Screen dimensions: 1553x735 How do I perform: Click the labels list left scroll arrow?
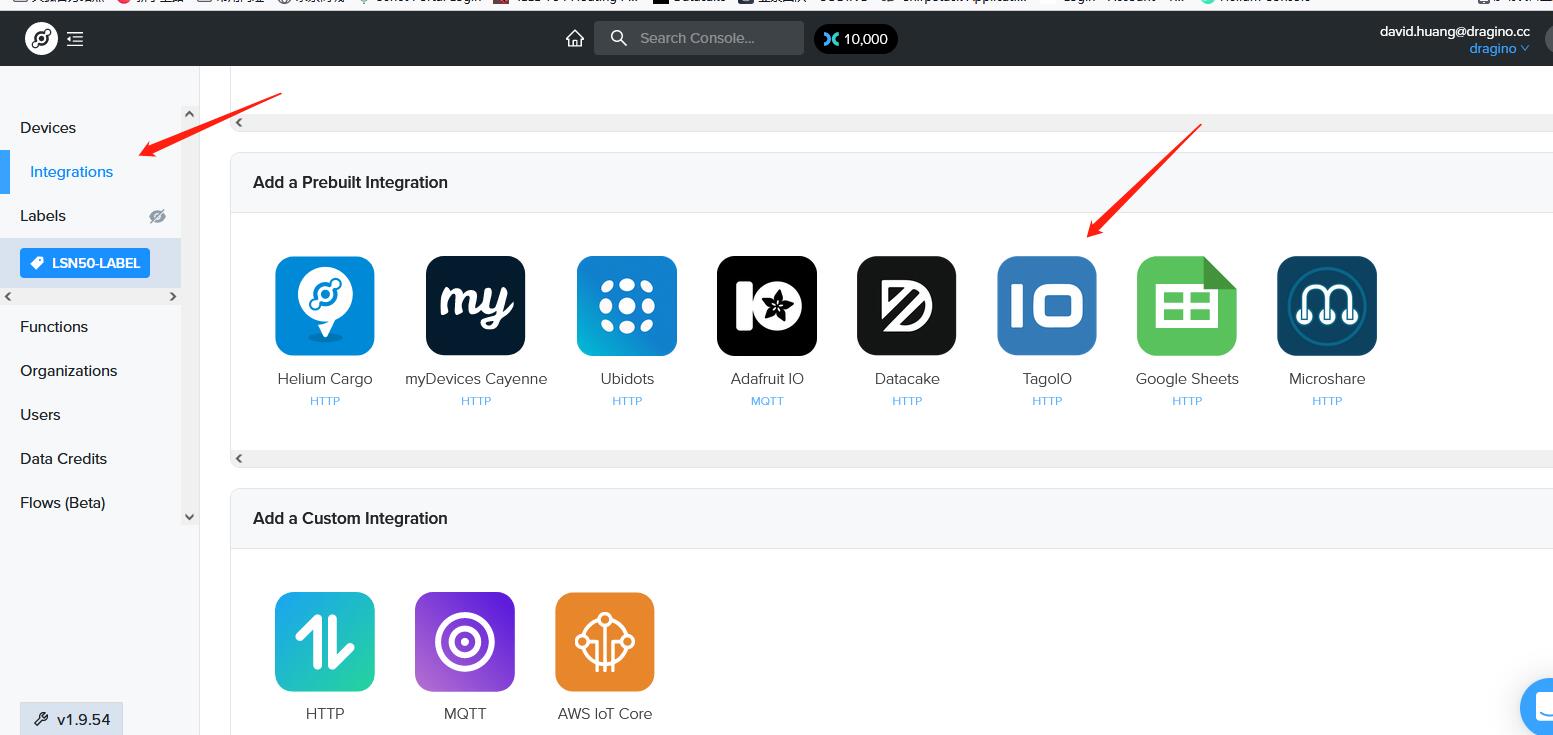click(x=8, y=296)
